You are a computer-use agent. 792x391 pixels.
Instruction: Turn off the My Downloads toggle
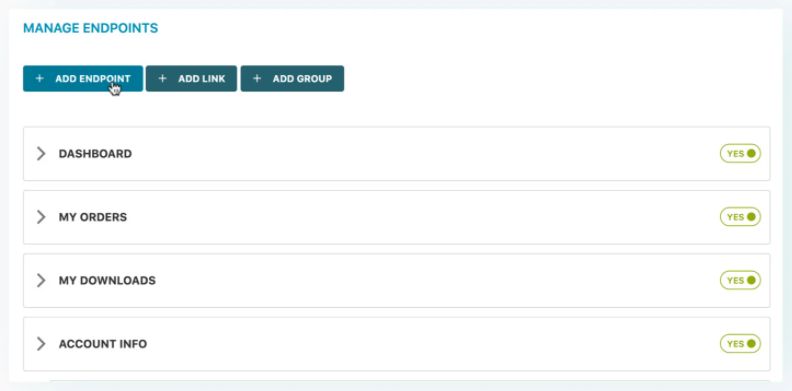click(740, 280)
